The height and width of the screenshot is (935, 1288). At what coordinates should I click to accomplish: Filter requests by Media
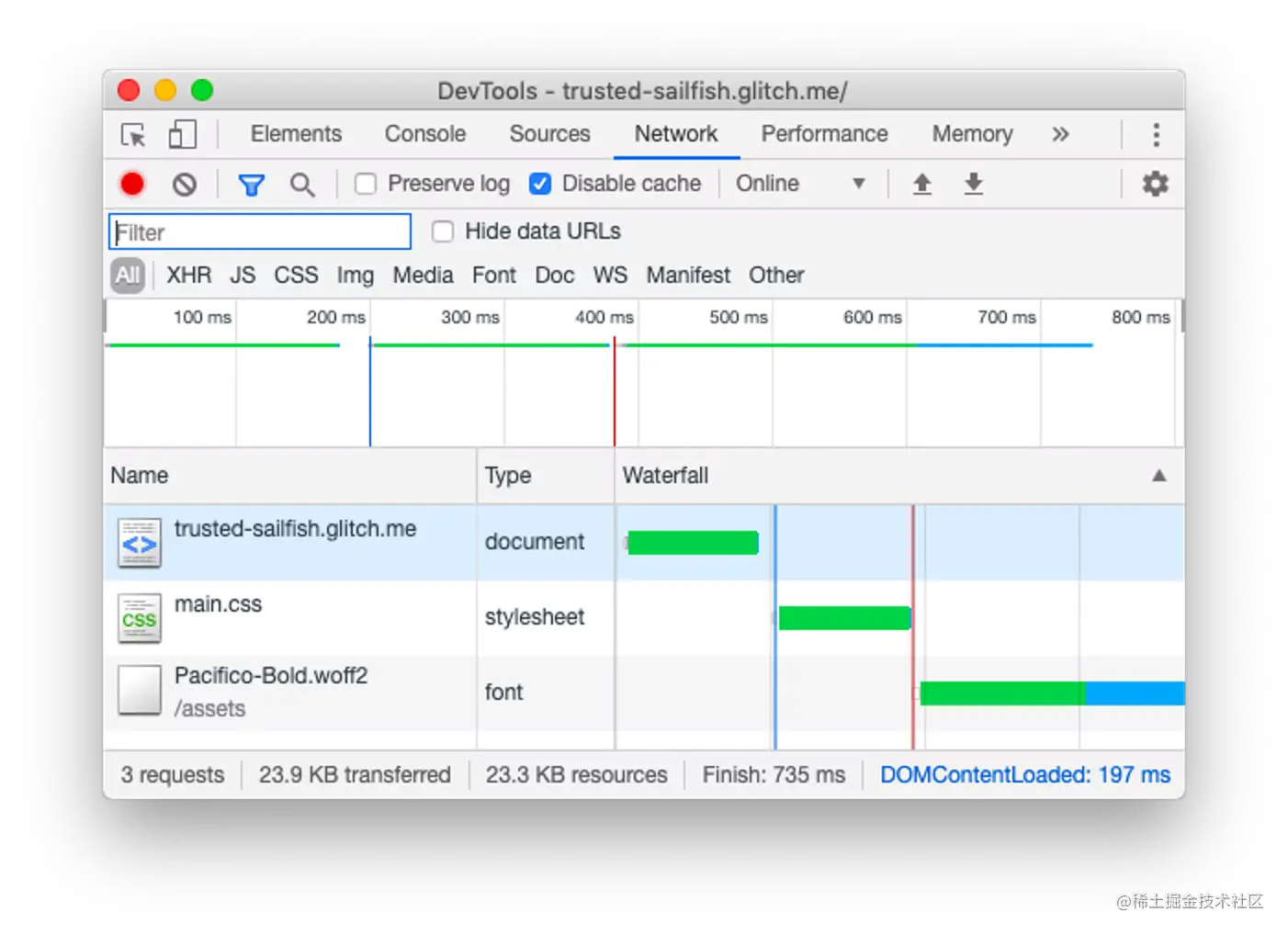(x=423, y=276)
